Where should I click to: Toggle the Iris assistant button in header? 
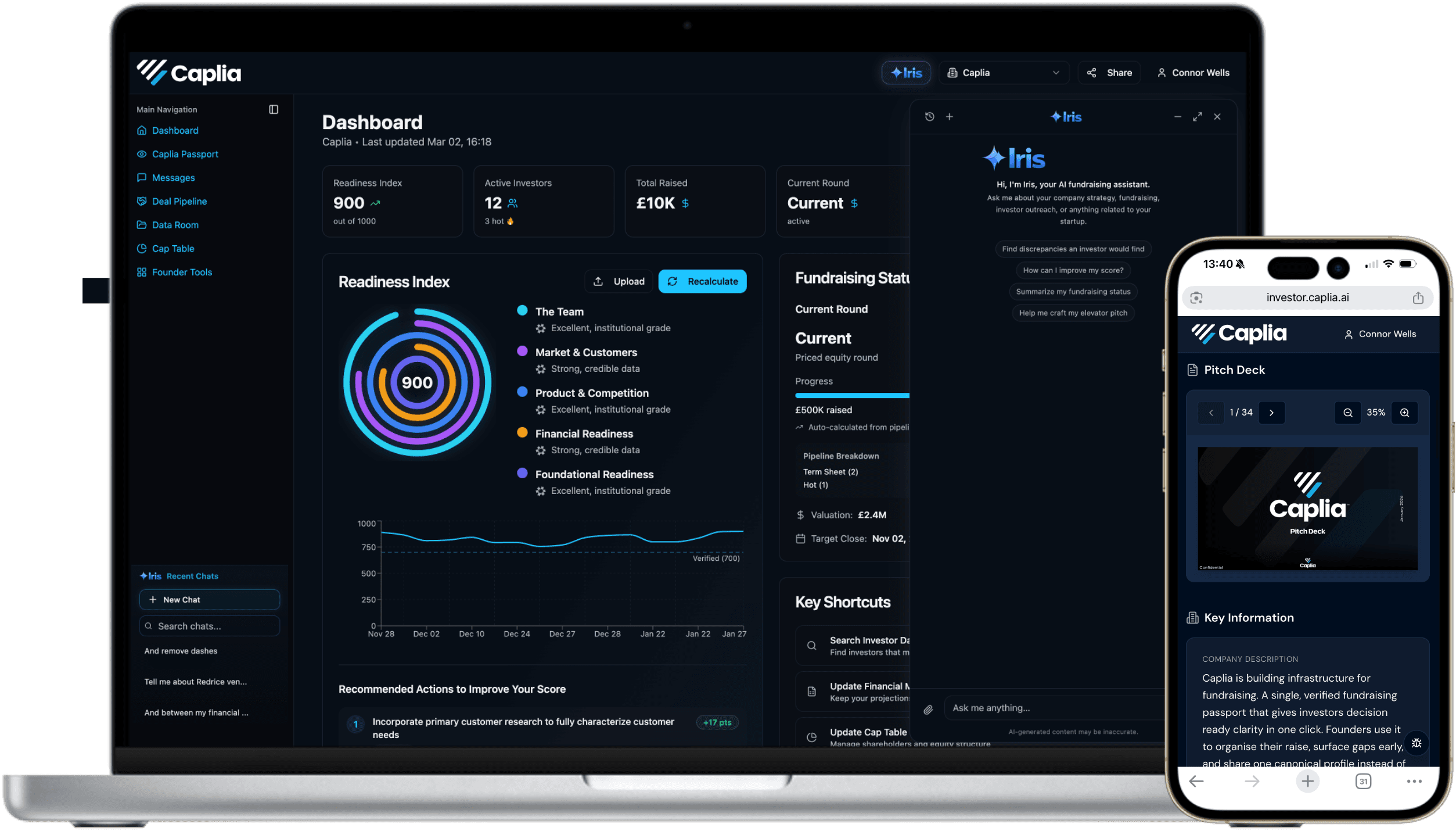click(x=906, y=73)
